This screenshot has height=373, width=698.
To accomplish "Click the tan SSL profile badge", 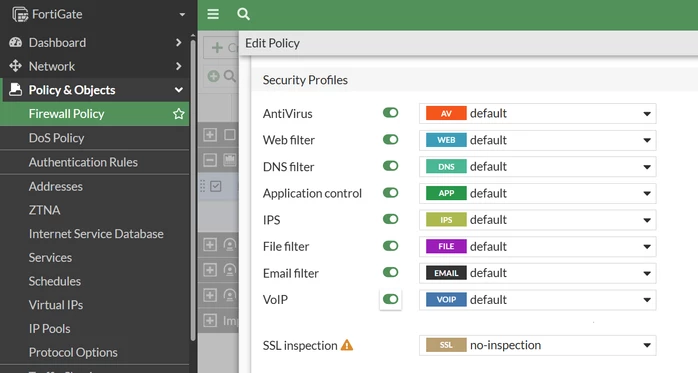I will coord(446,345).
